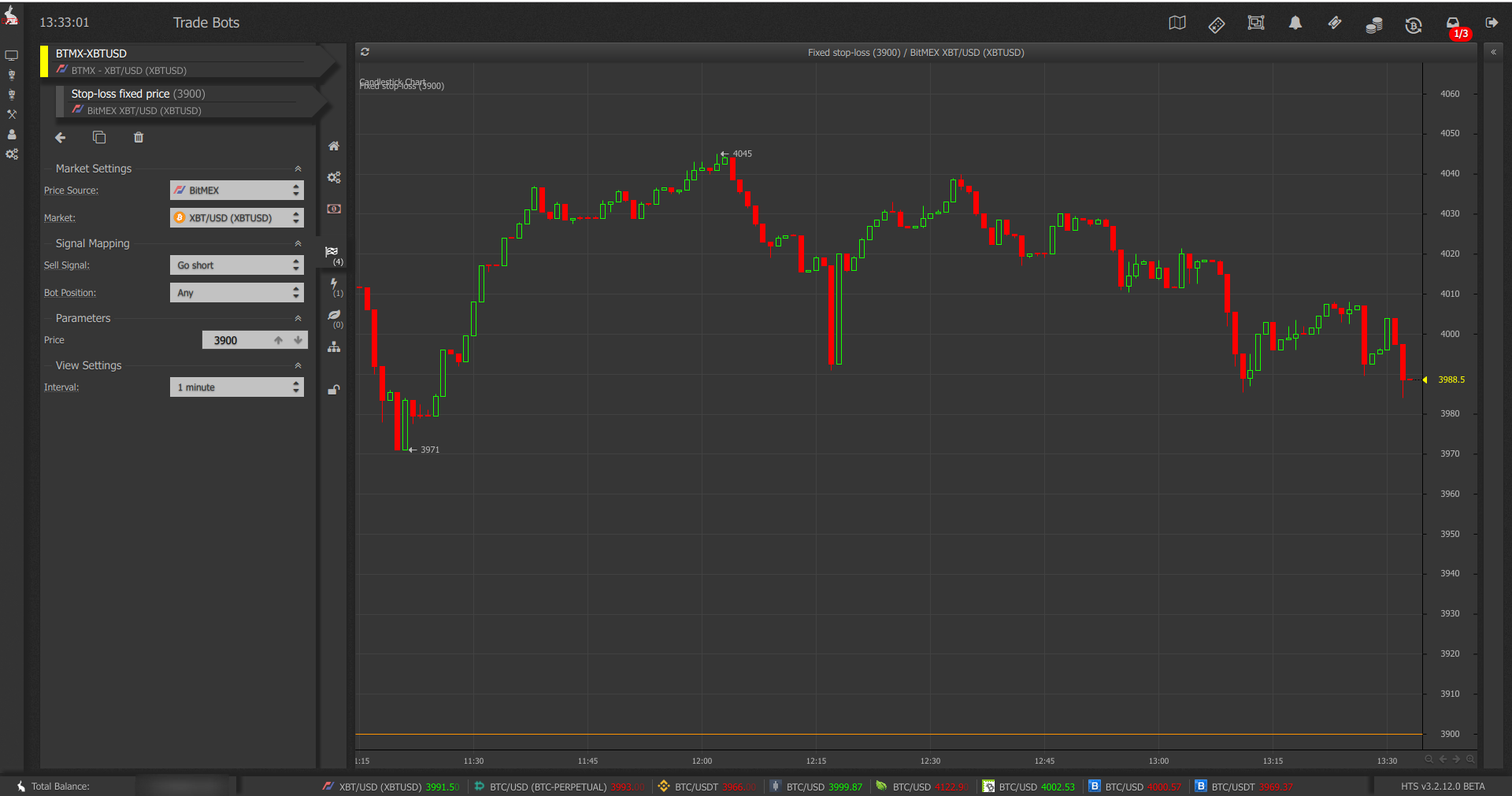Open the coin stacks wallet icon
Screen dimensions: 1512x796
(1373, 24)
